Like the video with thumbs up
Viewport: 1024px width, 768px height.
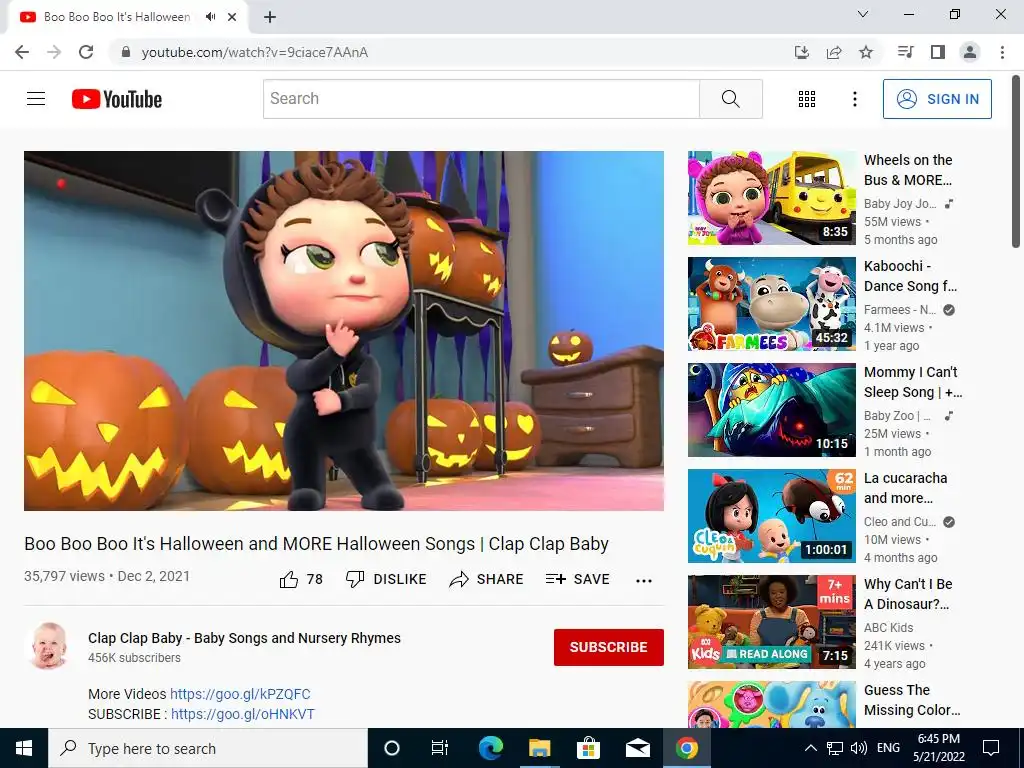[301, 579]
